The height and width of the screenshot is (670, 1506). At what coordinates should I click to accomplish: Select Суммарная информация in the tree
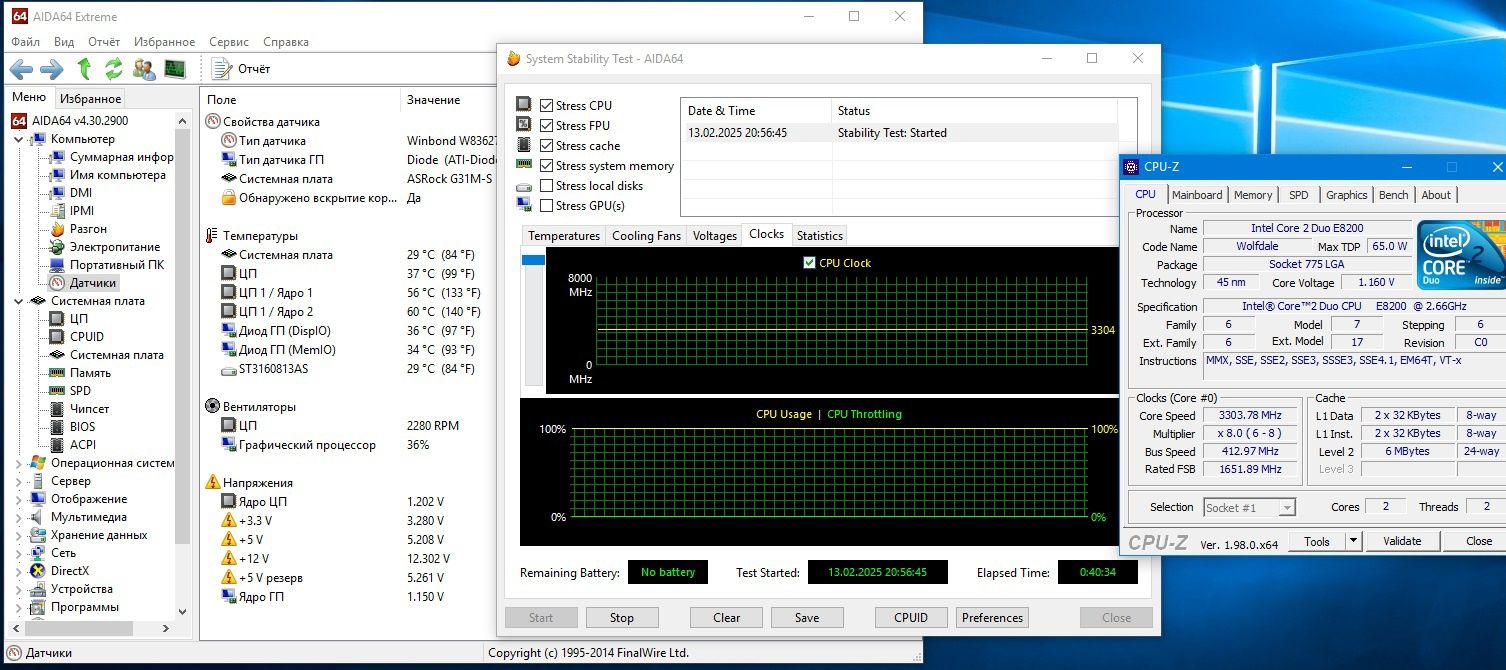pyautogui.click(x=112, y=157)
